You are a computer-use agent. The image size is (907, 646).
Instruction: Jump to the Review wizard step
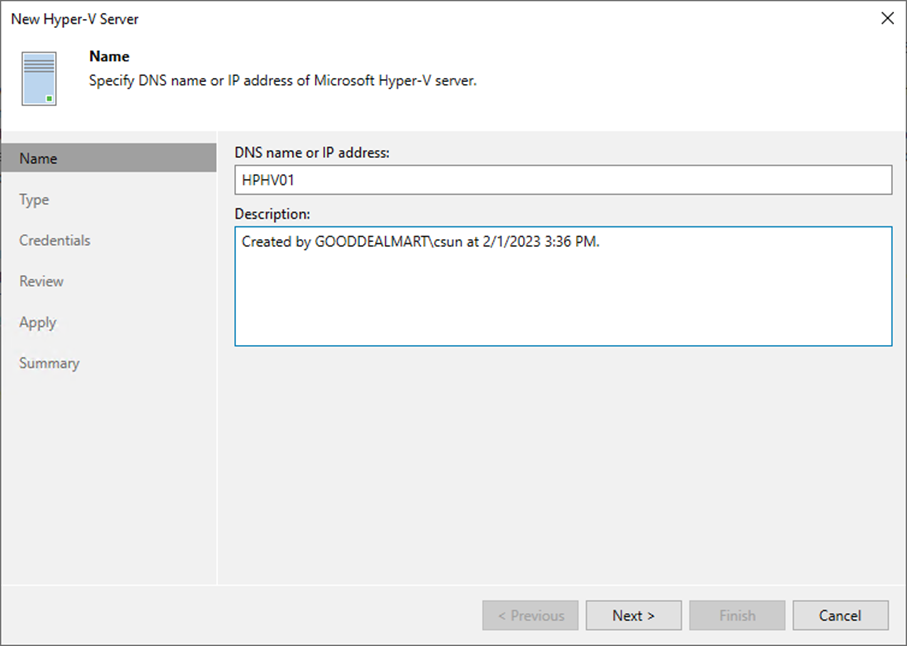tap(41, 281)
